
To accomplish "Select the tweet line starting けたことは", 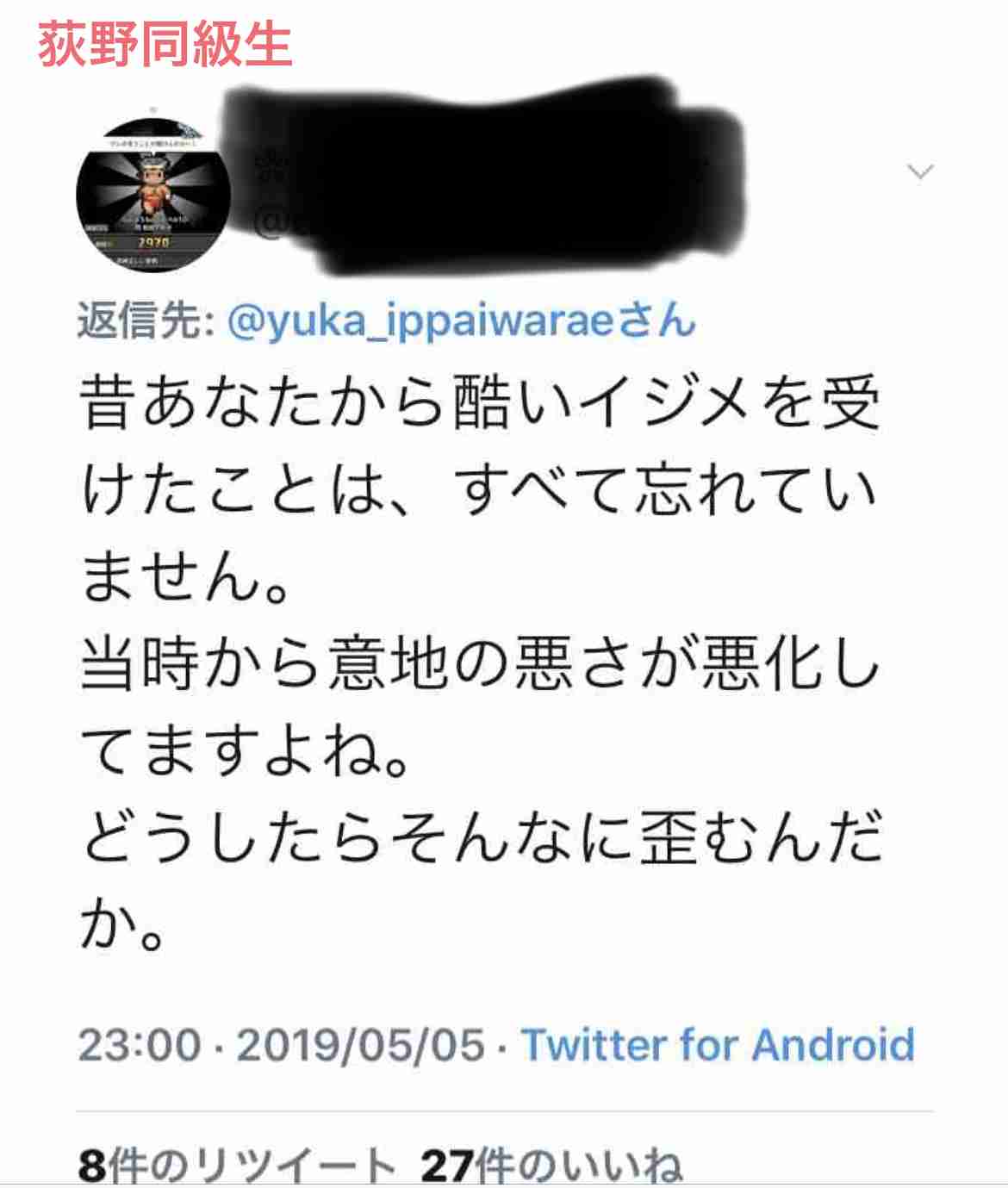I will coord(480,490).
